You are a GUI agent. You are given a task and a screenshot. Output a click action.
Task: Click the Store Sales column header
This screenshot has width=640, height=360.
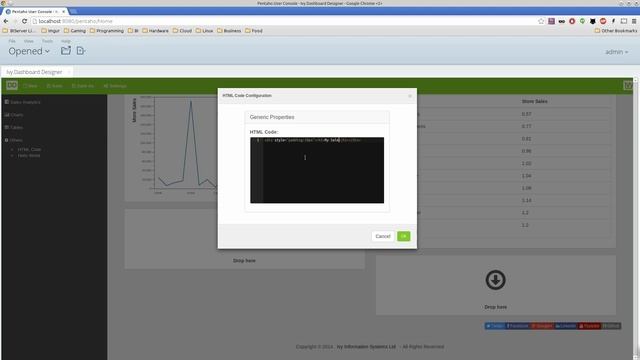534,102
